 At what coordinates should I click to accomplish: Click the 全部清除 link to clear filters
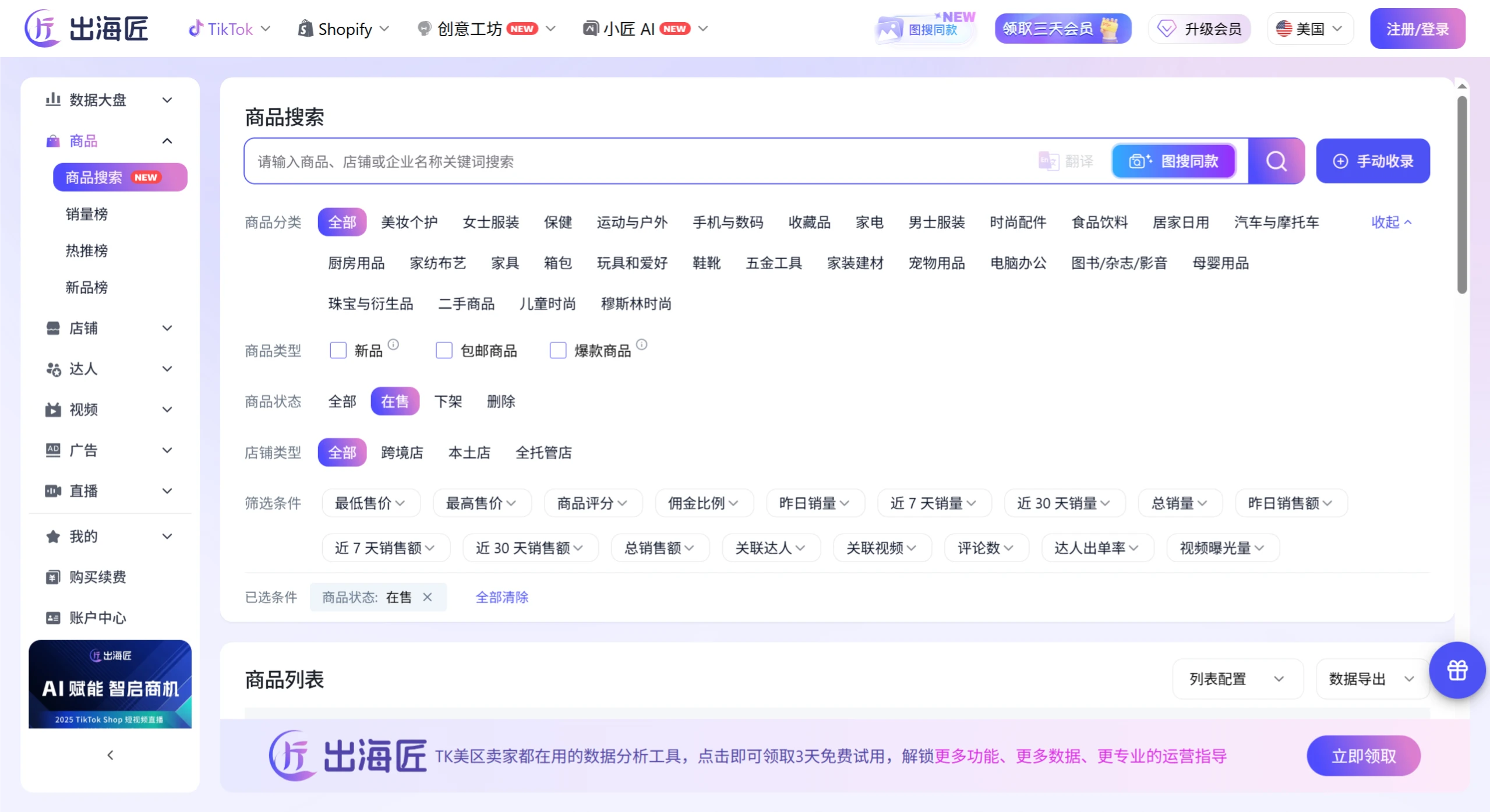(501, 597)
